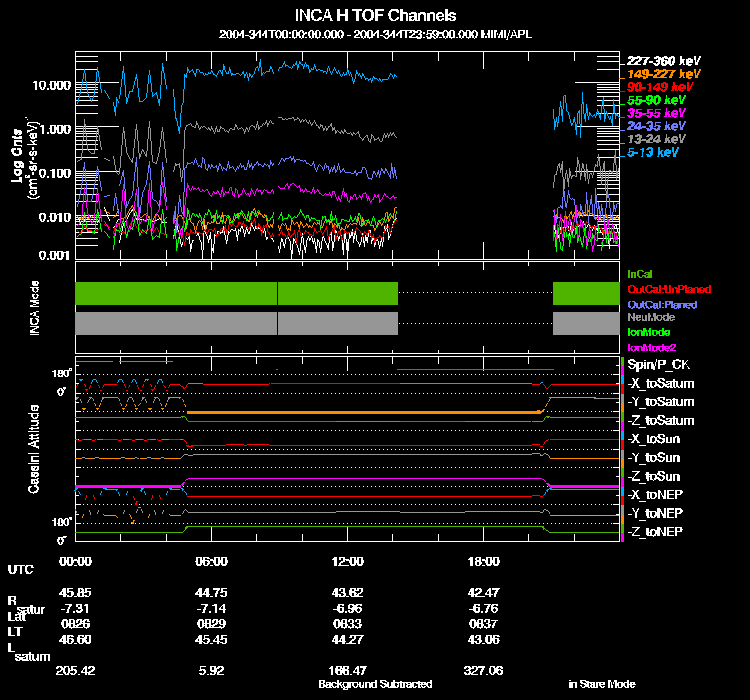Click the Spin/P_CK attitude label
The height and width of the screenshot is (700, 750).
pos(659,365)
